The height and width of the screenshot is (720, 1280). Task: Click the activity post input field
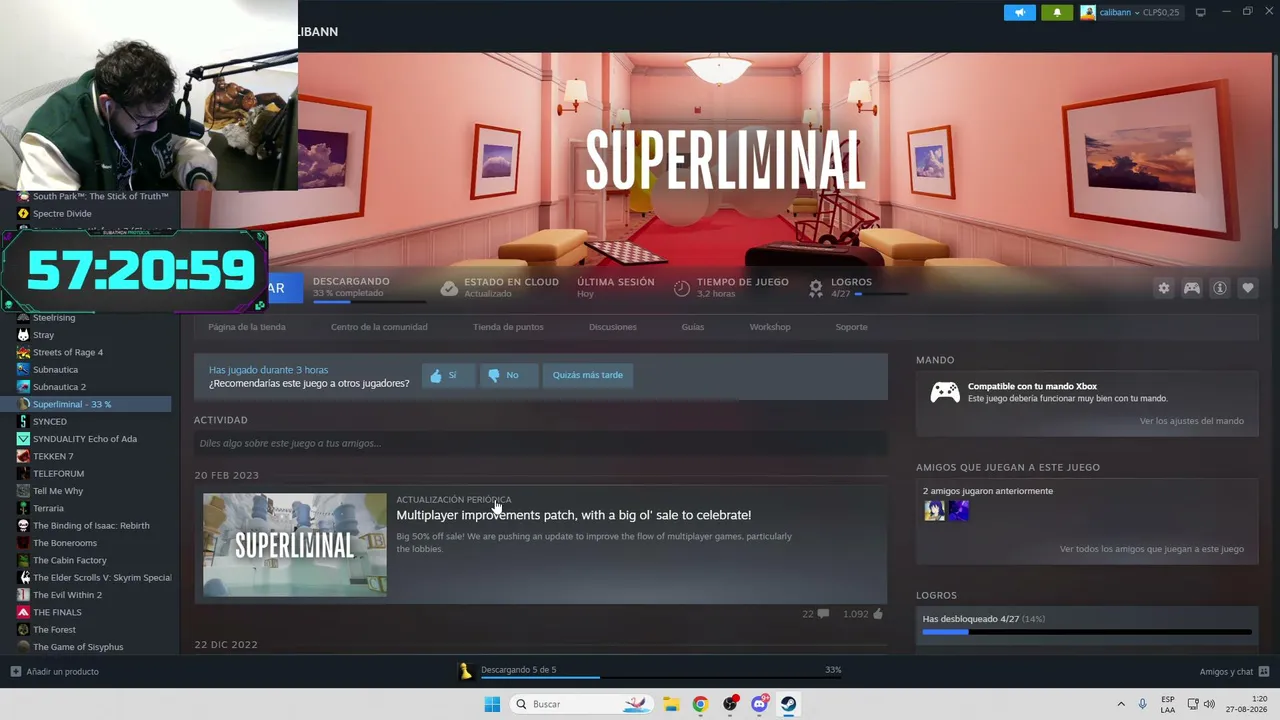point(540,443)
